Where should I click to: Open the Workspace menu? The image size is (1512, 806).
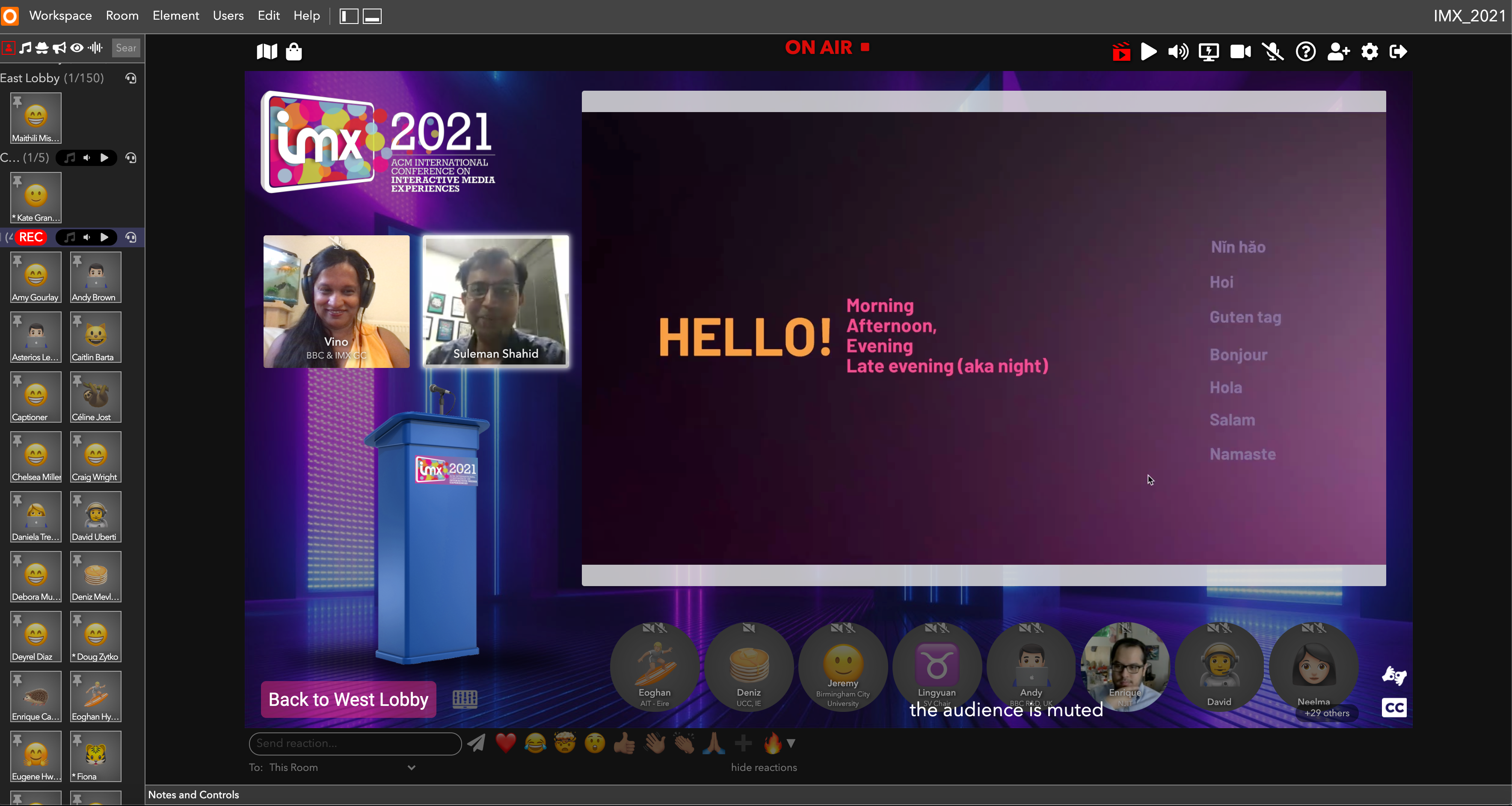tap(60, 16)
